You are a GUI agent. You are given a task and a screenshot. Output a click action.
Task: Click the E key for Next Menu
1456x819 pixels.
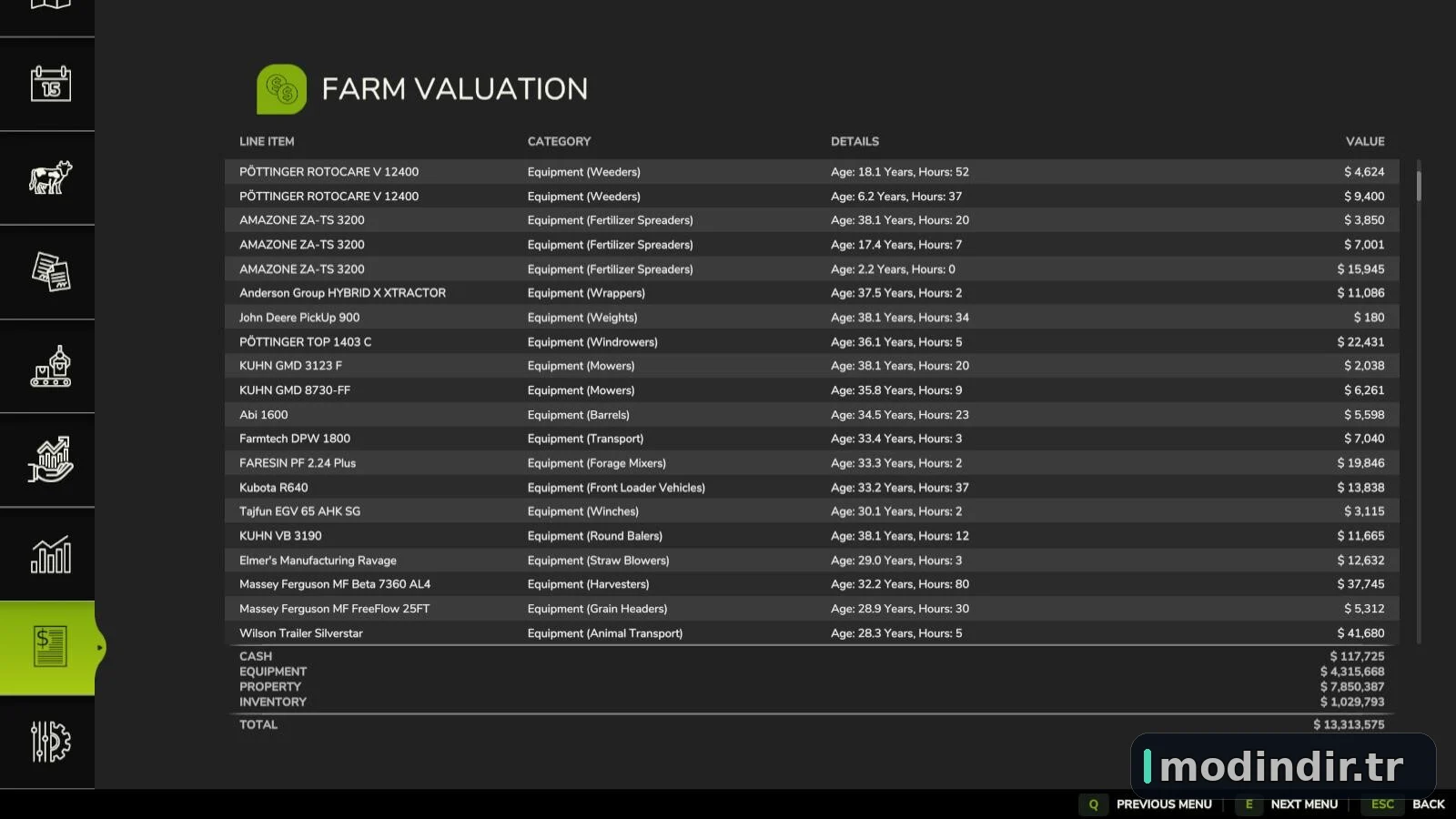(x=1249, y=804)
